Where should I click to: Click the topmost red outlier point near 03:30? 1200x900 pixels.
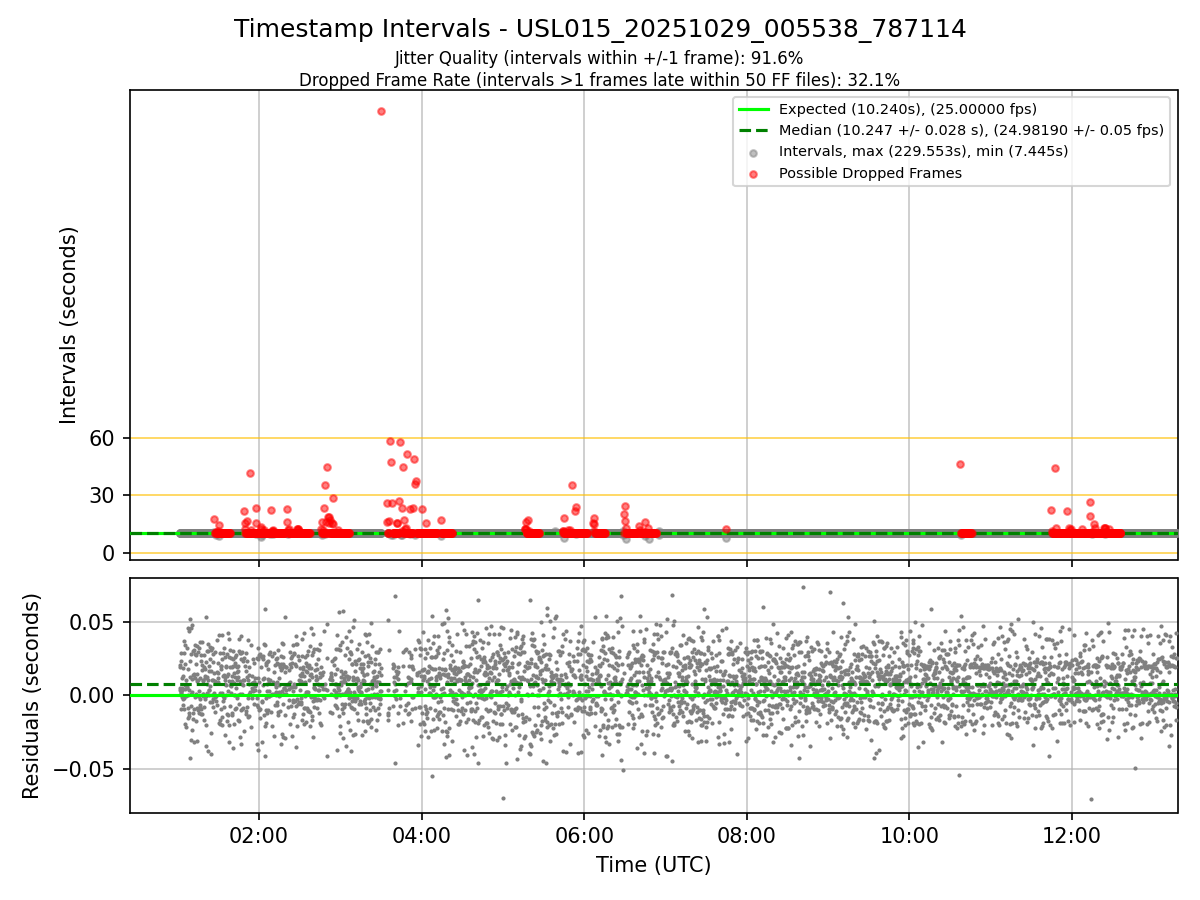[x=381, y=111]
